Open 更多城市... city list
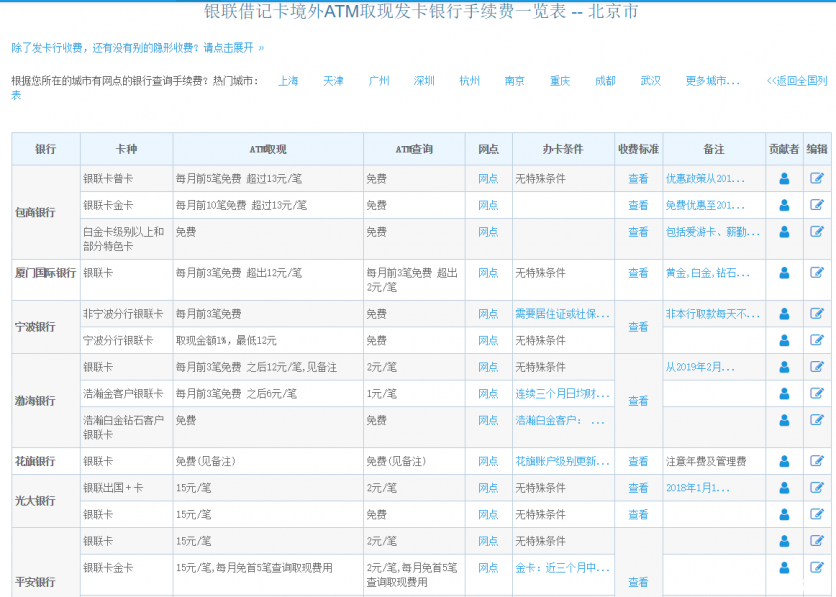The image size is (836, 597). pyautogui.click(x=712, y=81)
